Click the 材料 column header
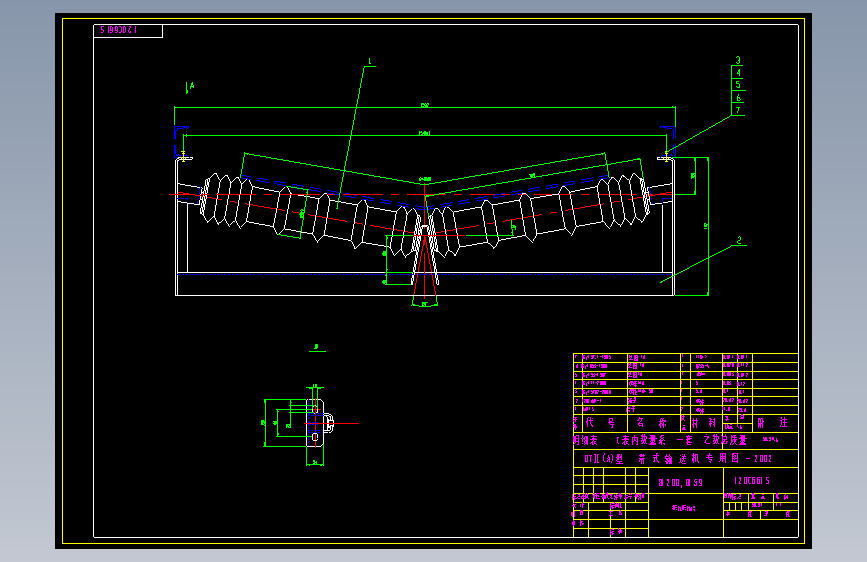Viewport: 867px width, 562px height. tap(704, 423)
